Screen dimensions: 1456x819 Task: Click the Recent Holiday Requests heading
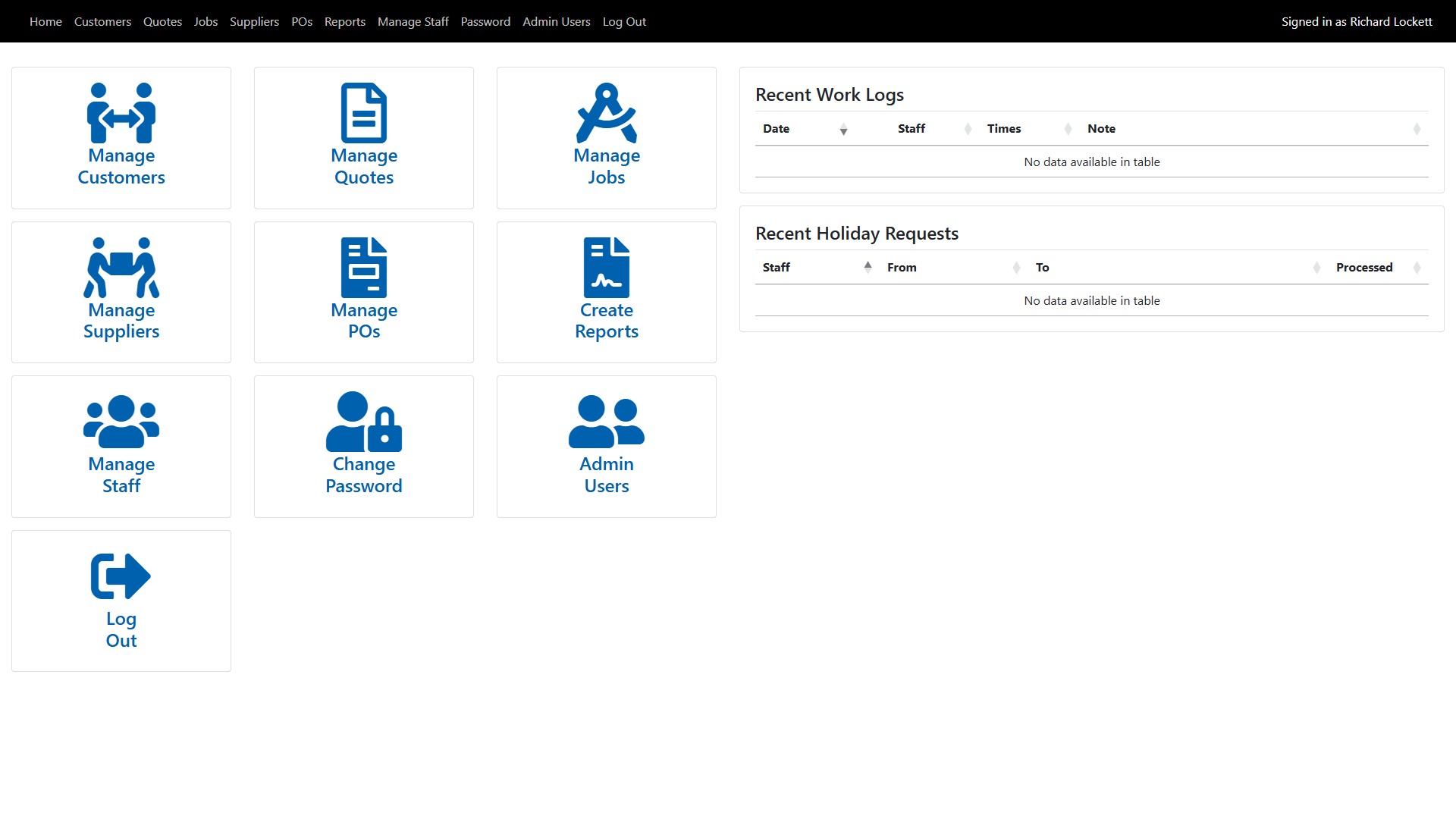tap(857, 234)
